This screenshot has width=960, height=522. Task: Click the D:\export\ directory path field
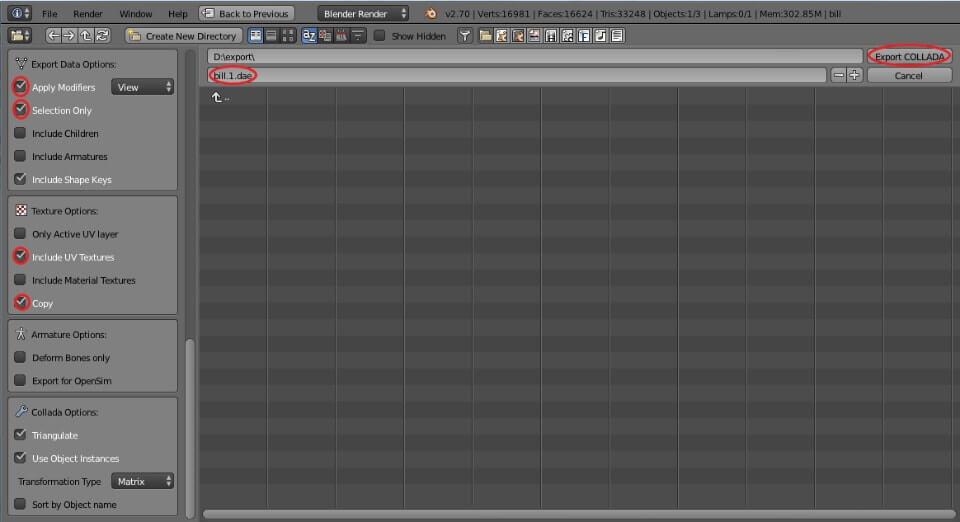click(534, 56)
